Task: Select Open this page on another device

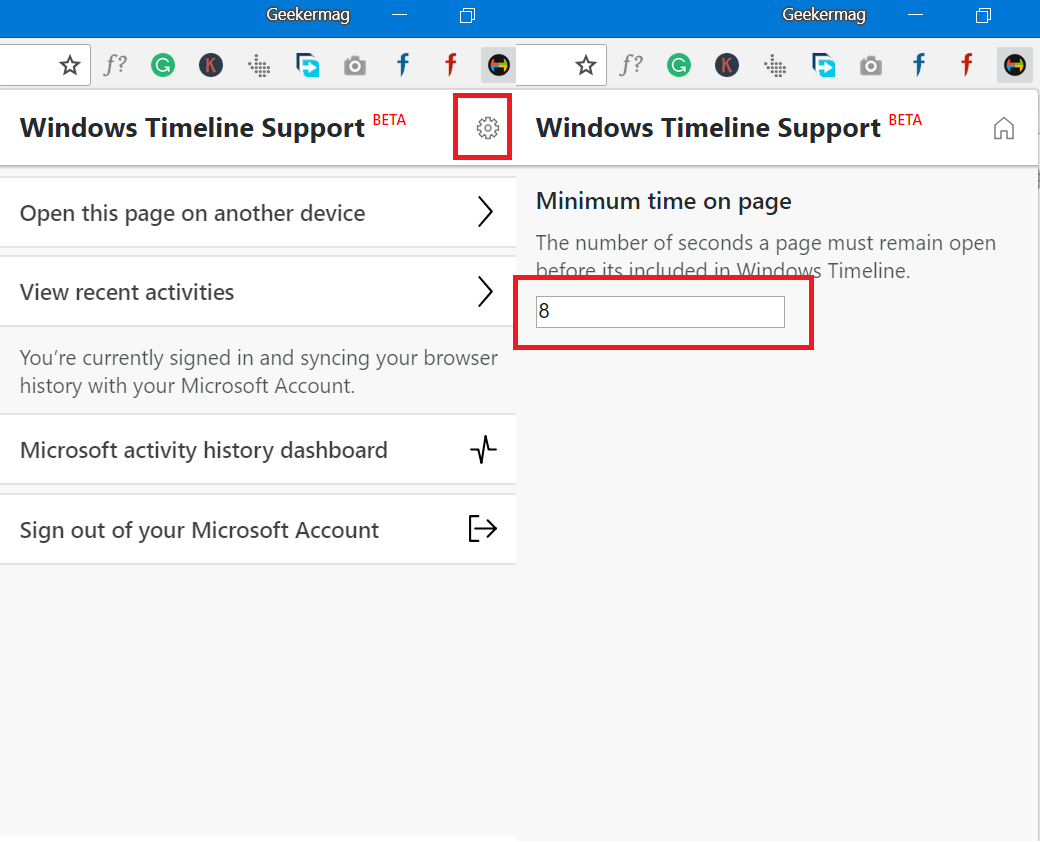Action: coord(258,213)
